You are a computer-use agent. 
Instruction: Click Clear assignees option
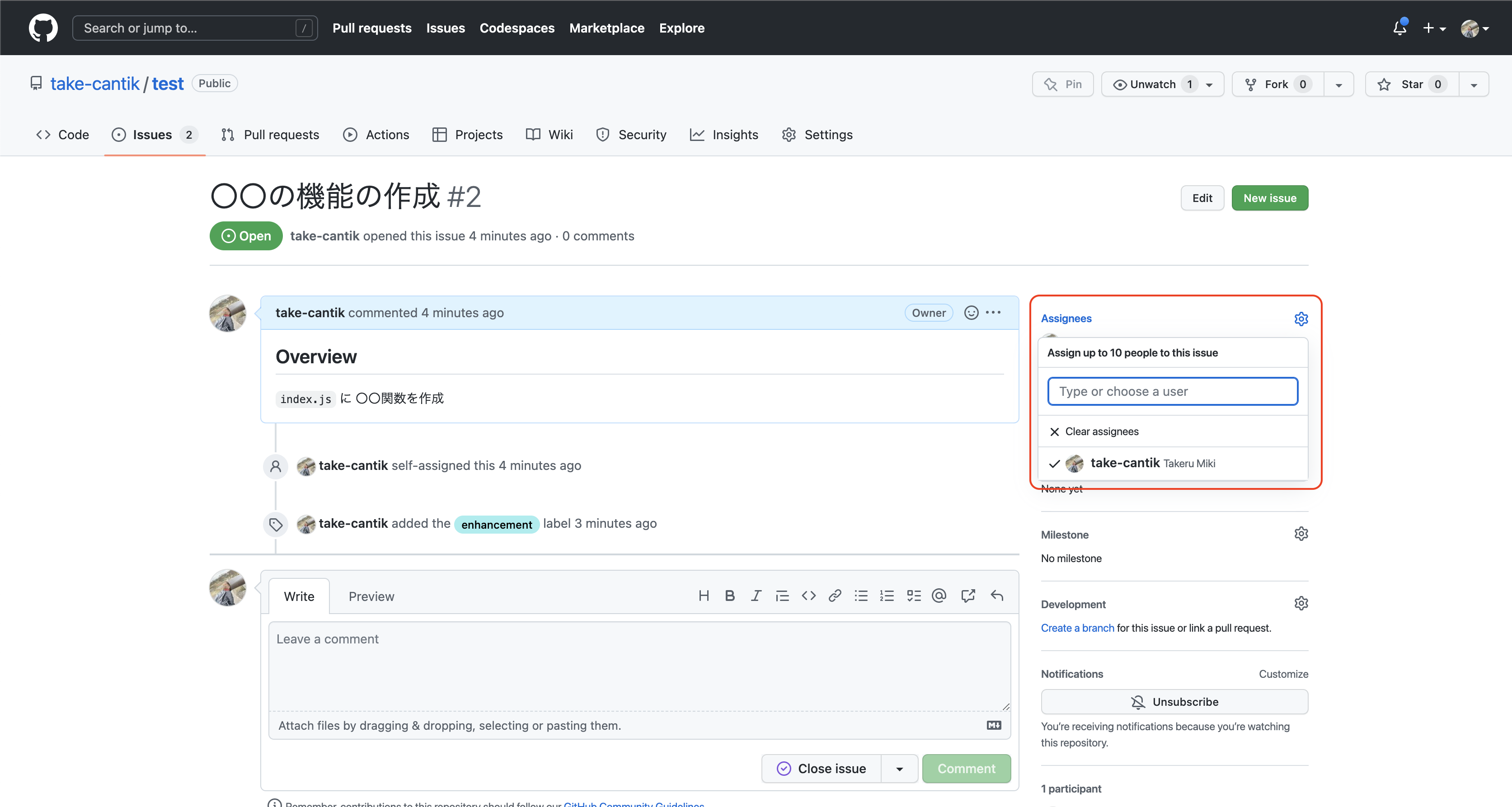point(1101,432)
